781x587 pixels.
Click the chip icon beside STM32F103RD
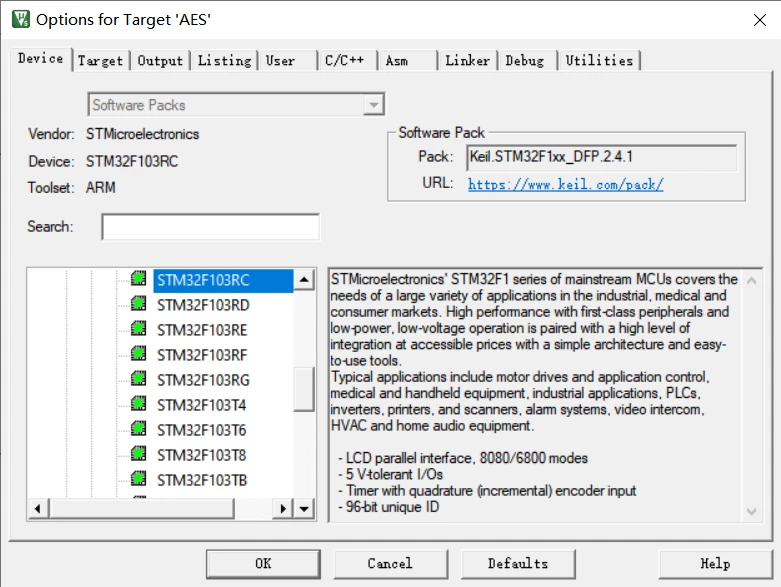pyautogui.click(x=138, y=303)
